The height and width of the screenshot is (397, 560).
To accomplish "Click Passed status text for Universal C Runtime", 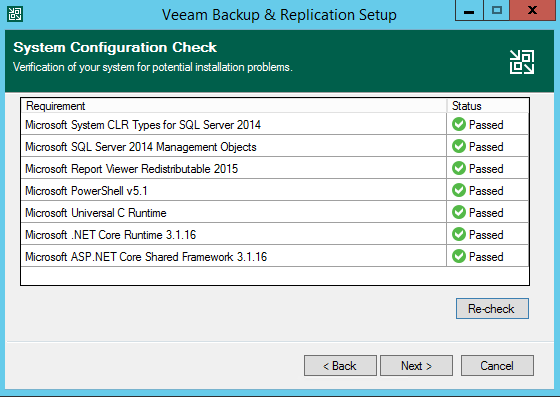I will (x=486, y=213).
